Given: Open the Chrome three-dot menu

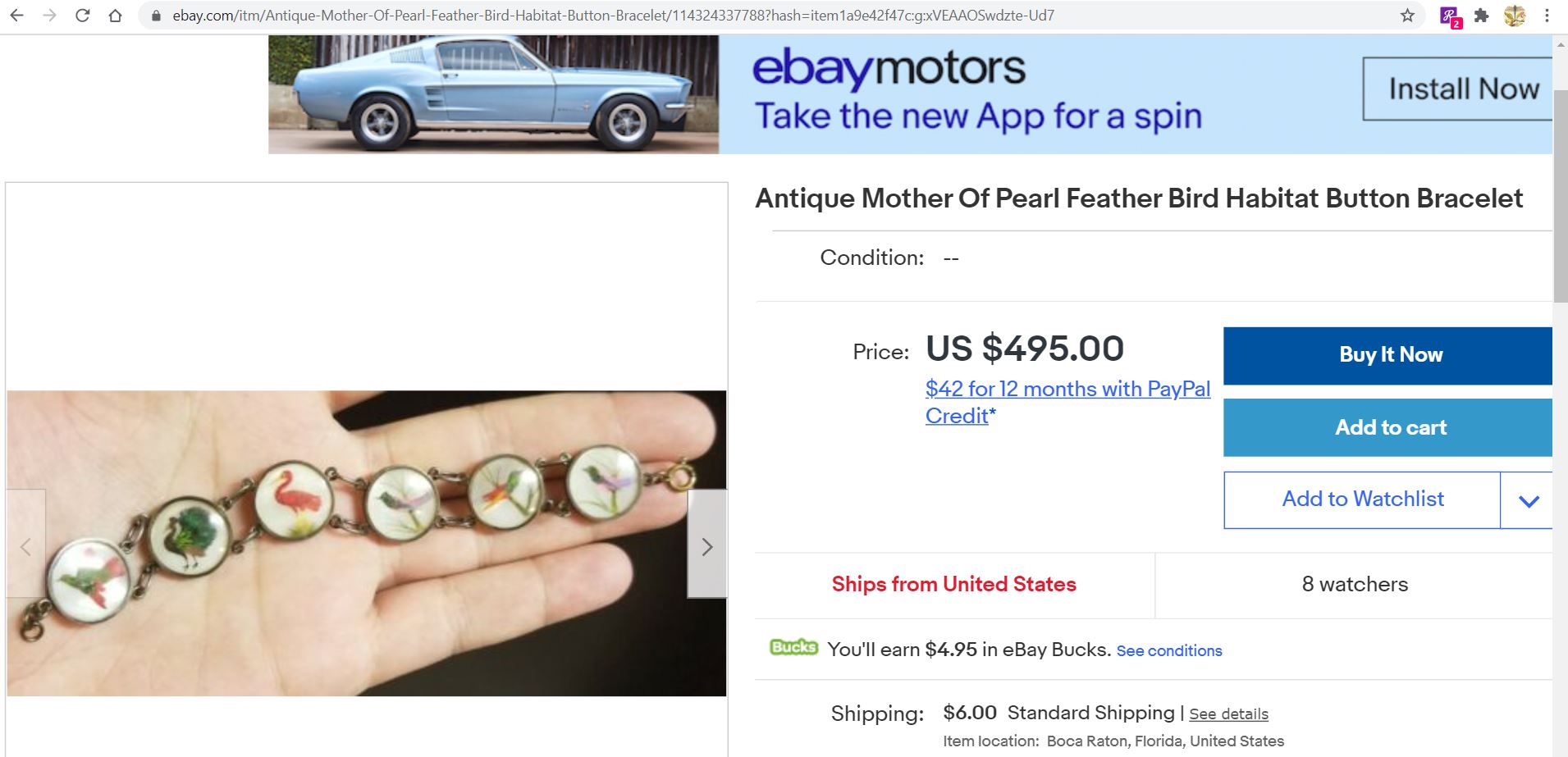Looking at the screenshot, I should 1547,16.
